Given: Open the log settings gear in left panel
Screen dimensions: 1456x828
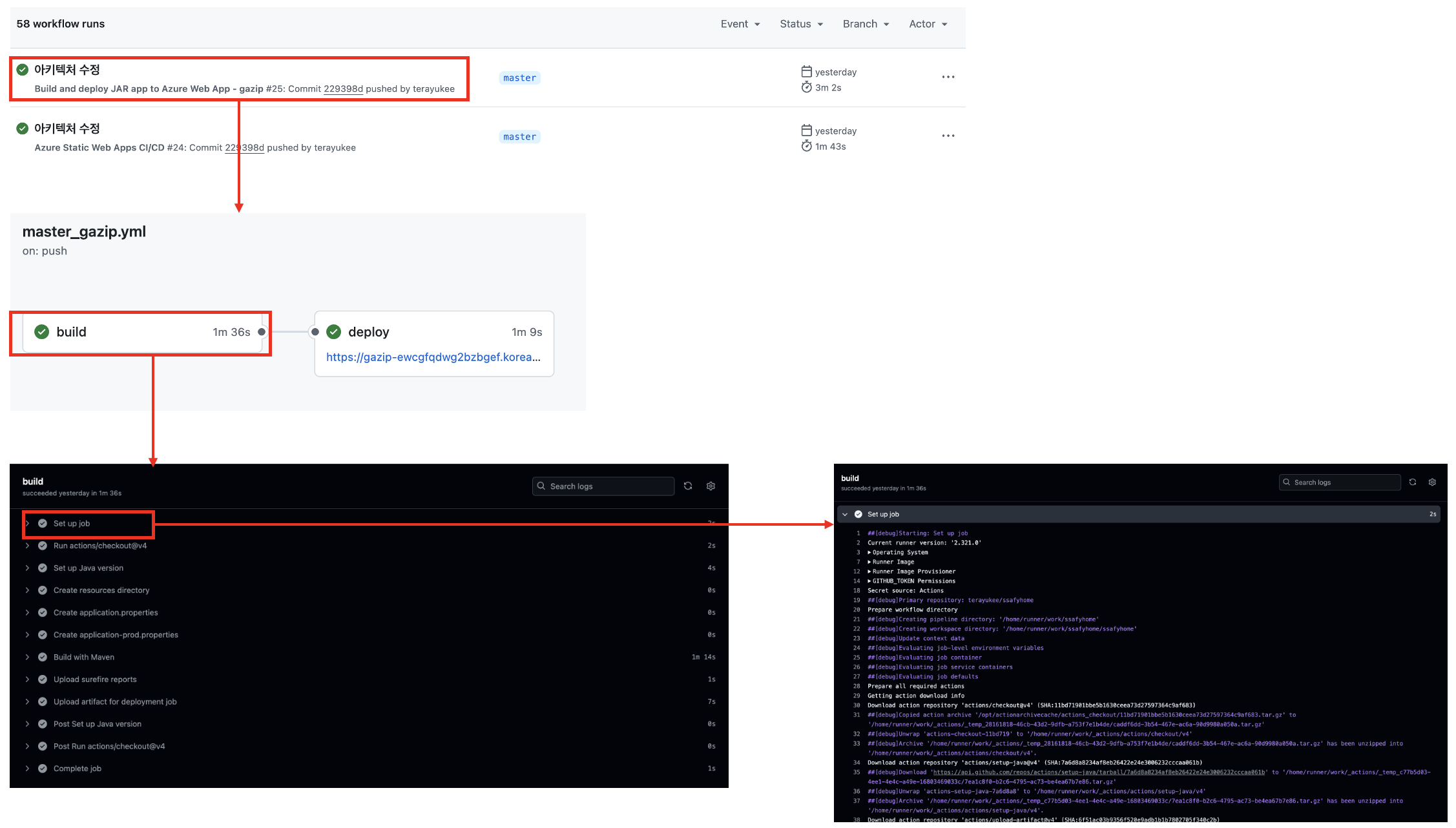Looking at the screenshot, I should 711,486.
